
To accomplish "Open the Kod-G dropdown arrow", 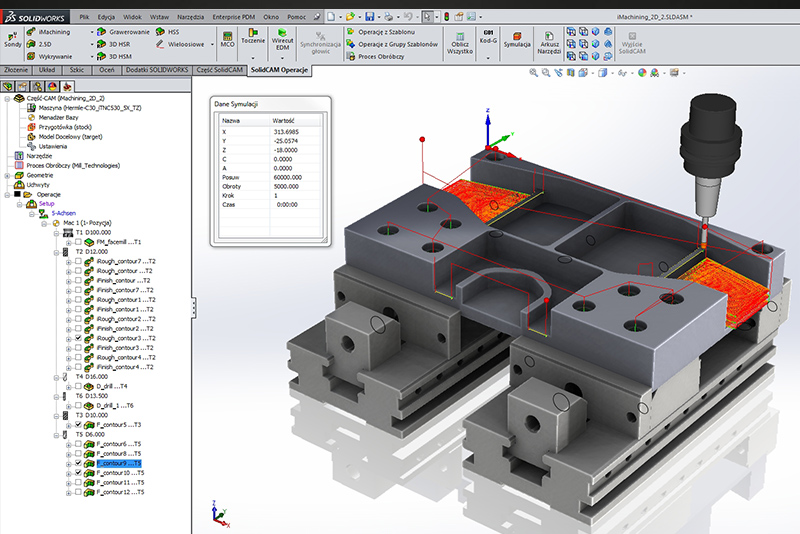I will pos(488,58).
